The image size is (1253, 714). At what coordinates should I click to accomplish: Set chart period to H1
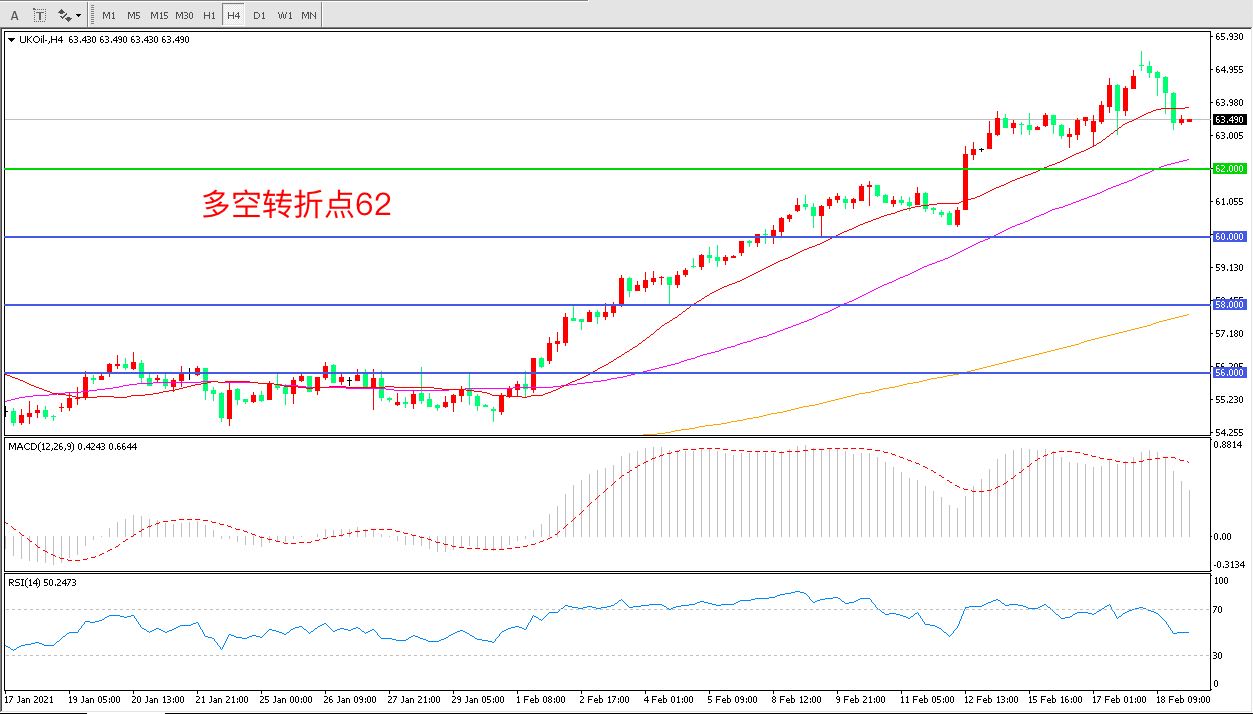coord(209,16)
